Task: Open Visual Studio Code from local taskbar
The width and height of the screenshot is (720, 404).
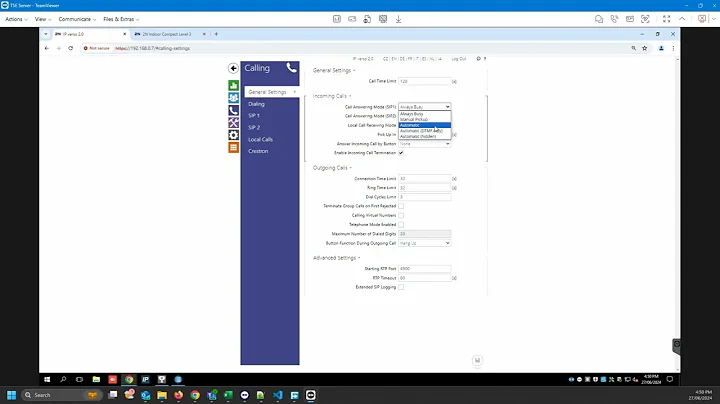Action: 278,395
